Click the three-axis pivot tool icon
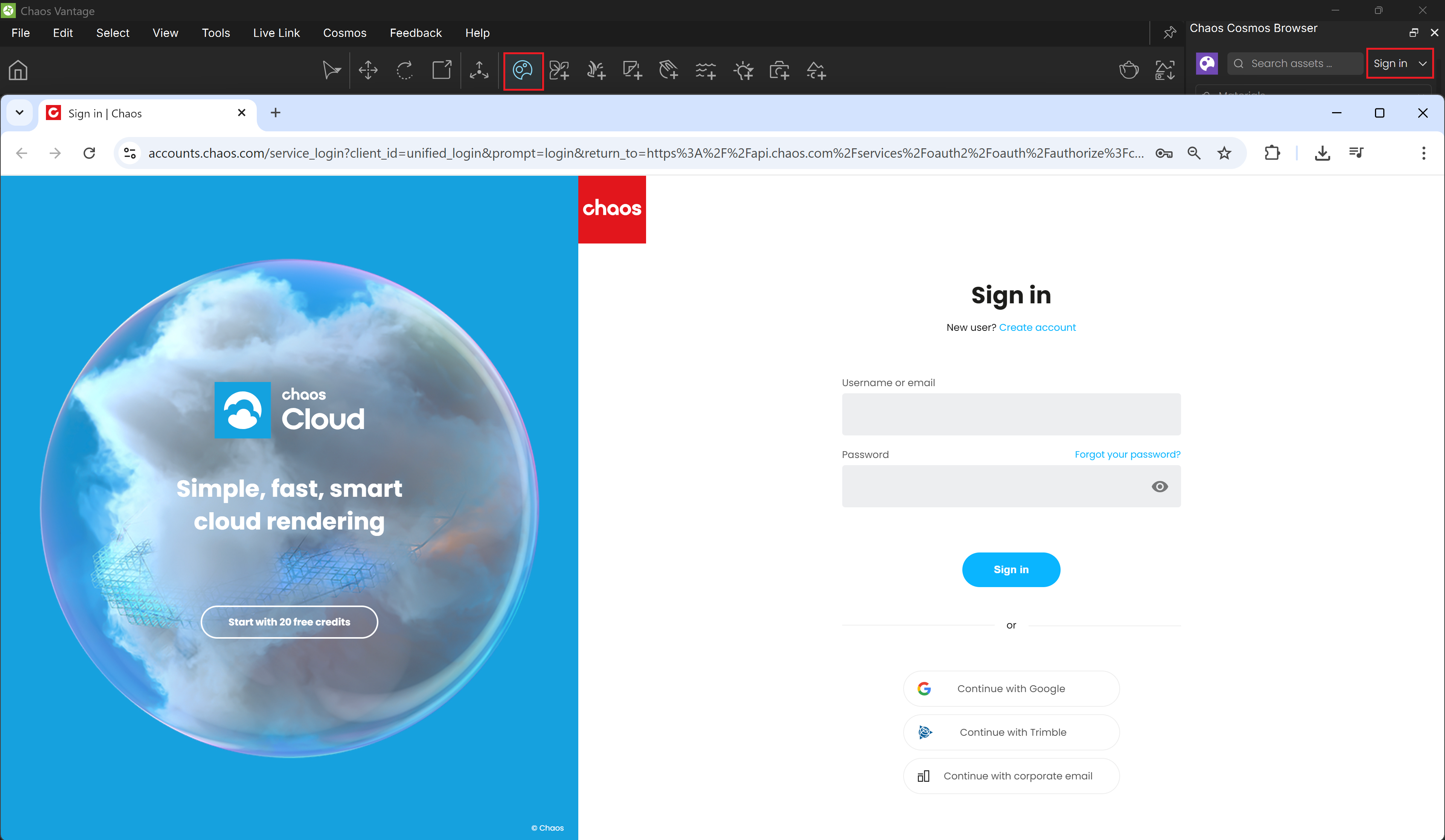Screen dimensions: 1445x840 [479, 70]
